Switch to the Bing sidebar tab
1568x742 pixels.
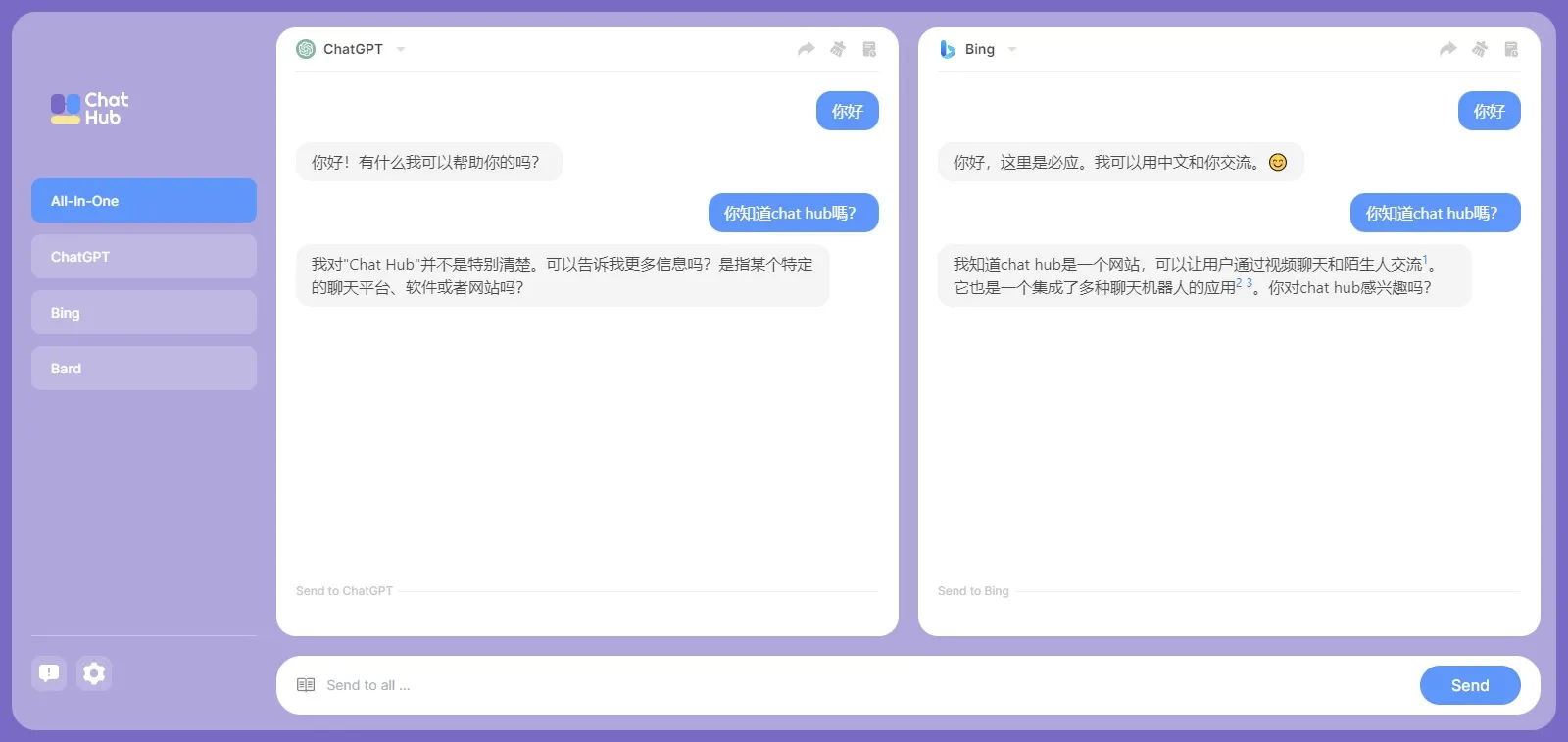click(144, 312)
